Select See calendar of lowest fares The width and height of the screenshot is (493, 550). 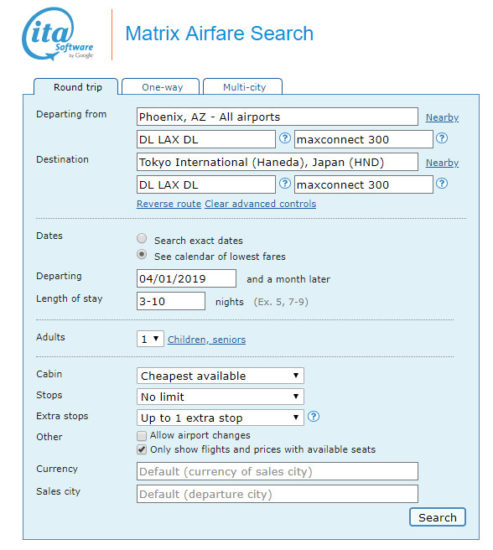click(142, 254)
